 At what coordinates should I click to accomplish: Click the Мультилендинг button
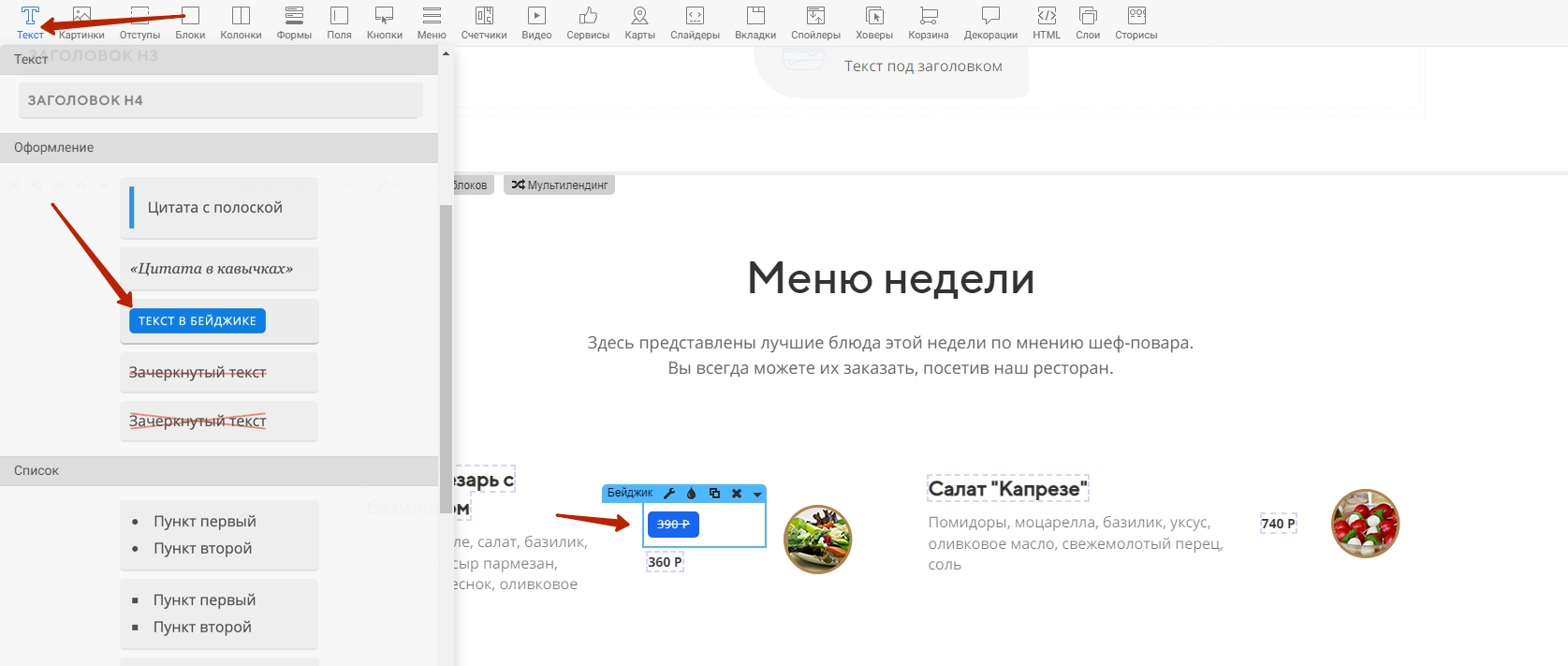[x=559, y=185]
